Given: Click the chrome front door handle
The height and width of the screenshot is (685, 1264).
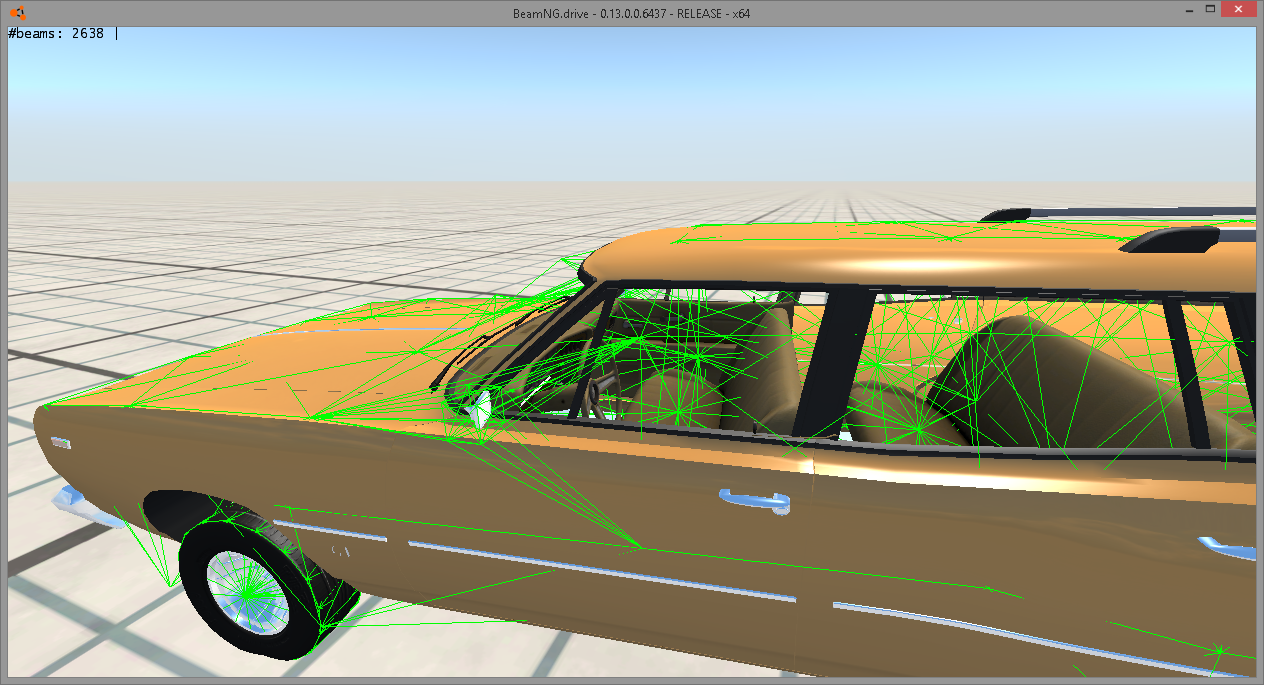Looking at the screenshot, I should click(x=753, y=499).
